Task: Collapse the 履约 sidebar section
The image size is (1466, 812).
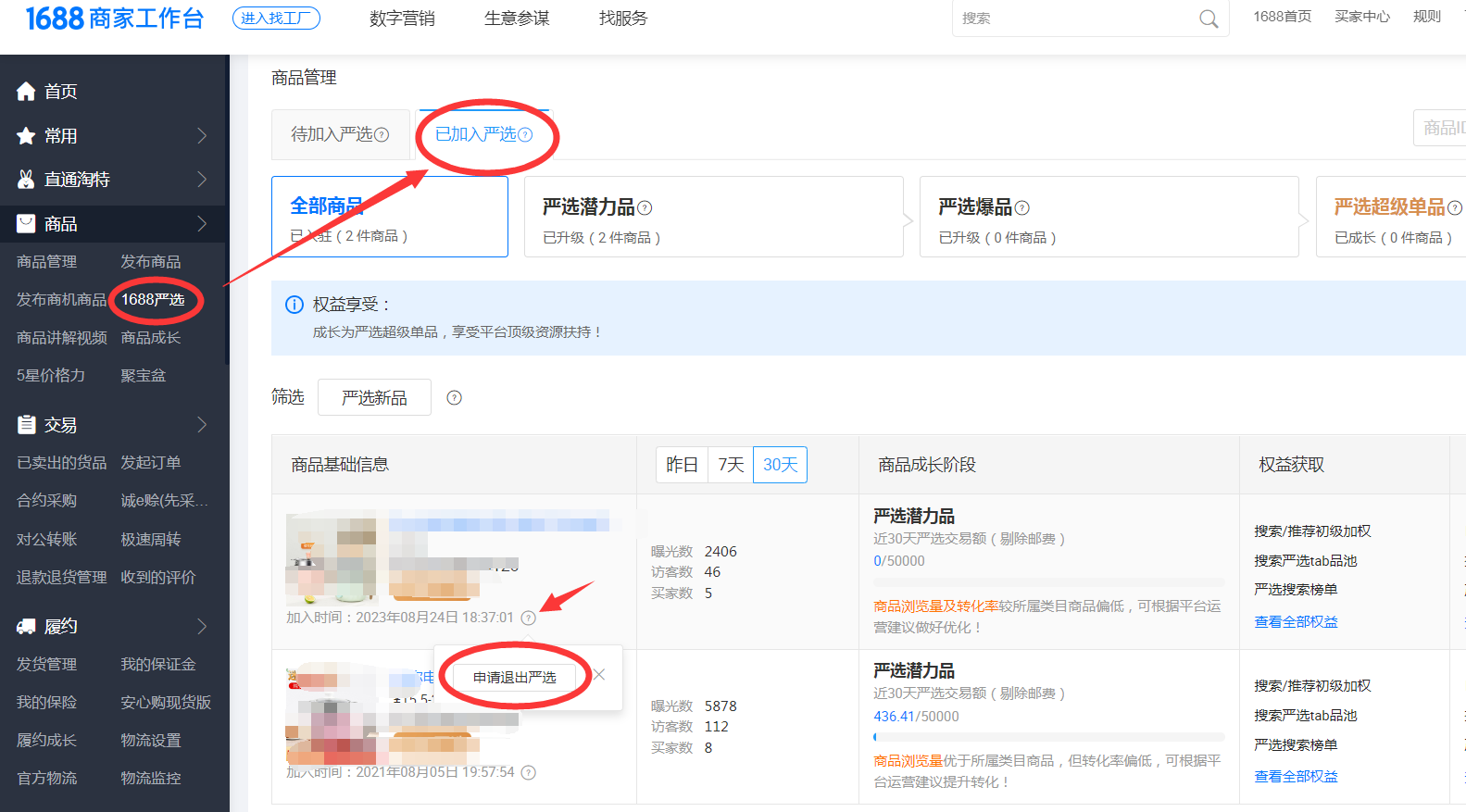Action: pos(202,626)
